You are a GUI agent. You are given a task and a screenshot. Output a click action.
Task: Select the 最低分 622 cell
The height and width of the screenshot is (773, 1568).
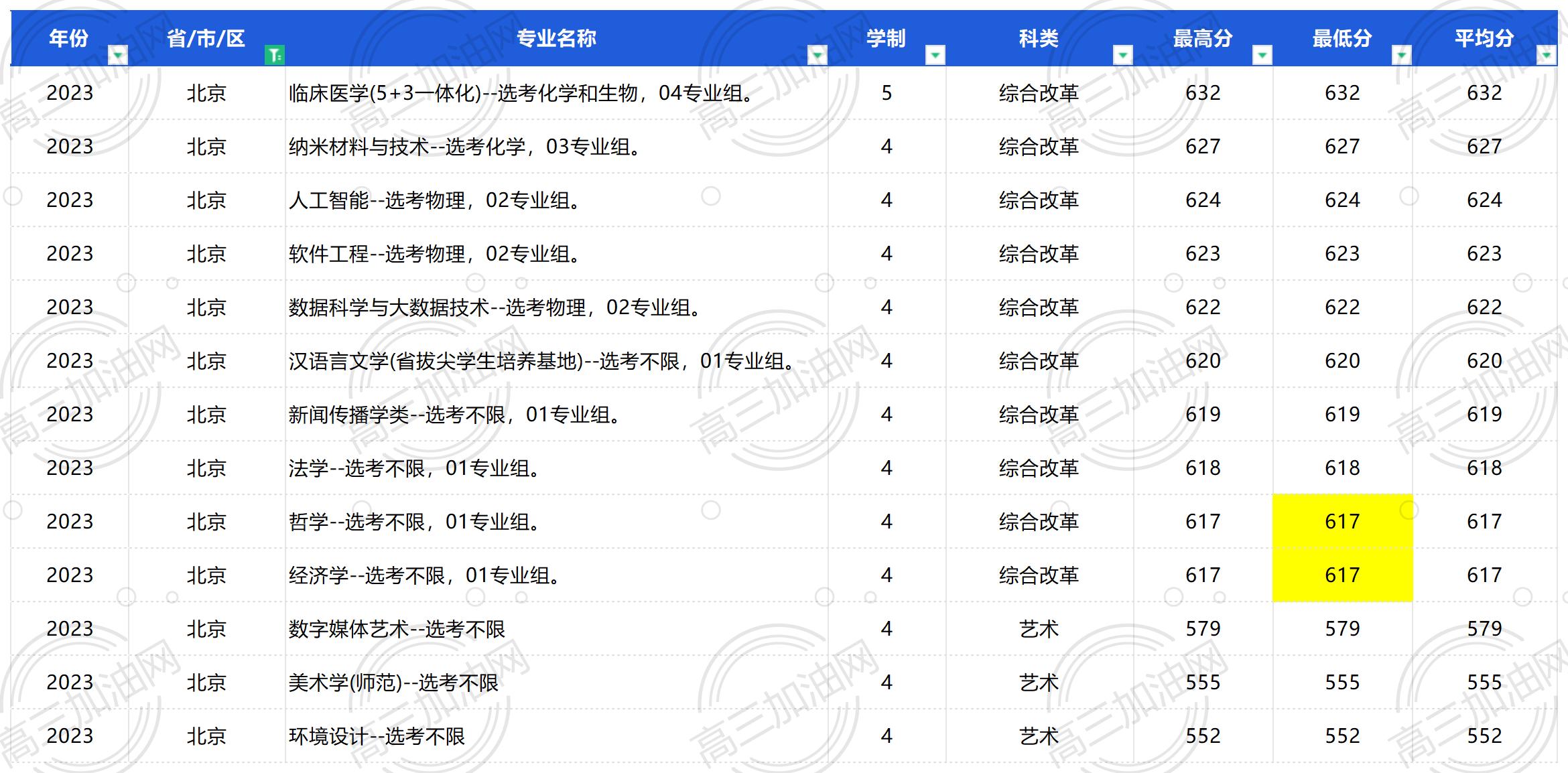(1343, 307)
